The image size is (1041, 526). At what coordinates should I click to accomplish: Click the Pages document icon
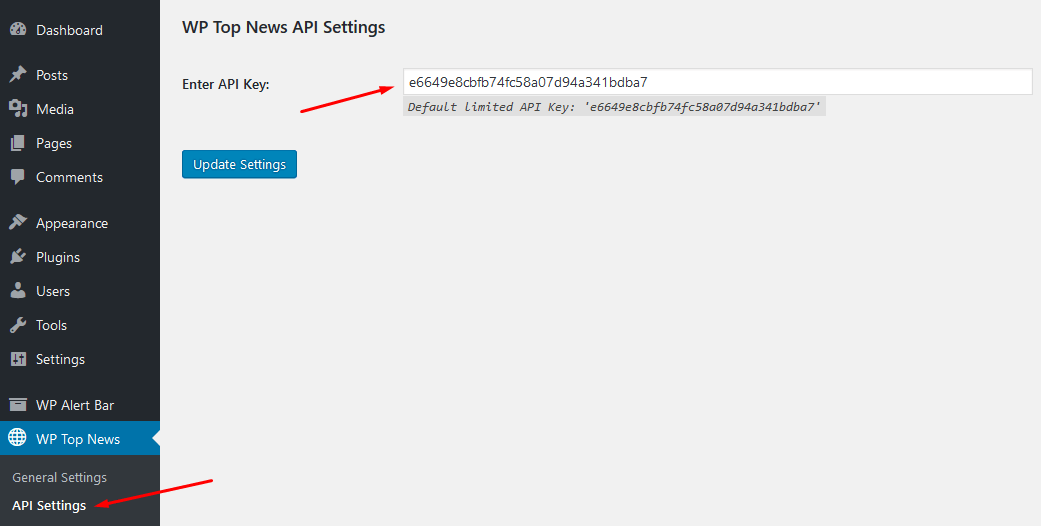coord(18,143)
